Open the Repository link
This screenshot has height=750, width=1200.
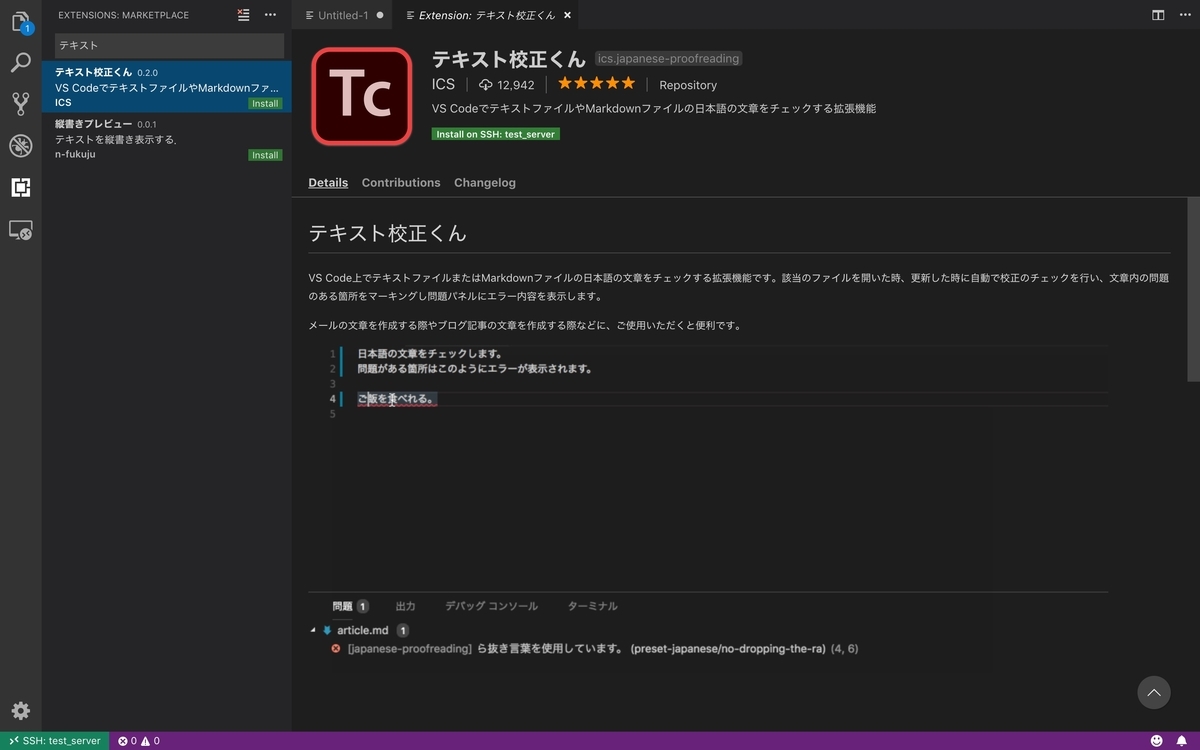pos(688,85)
